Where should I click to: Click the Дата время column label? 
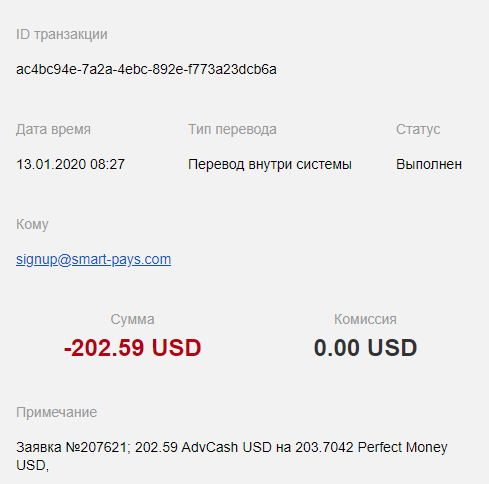(x=53, y=129)
